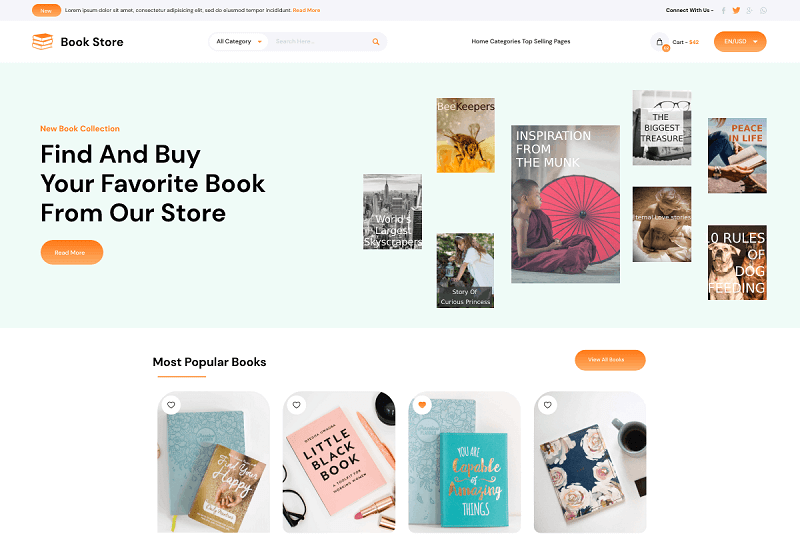Click the Google Plus icon

749,10
